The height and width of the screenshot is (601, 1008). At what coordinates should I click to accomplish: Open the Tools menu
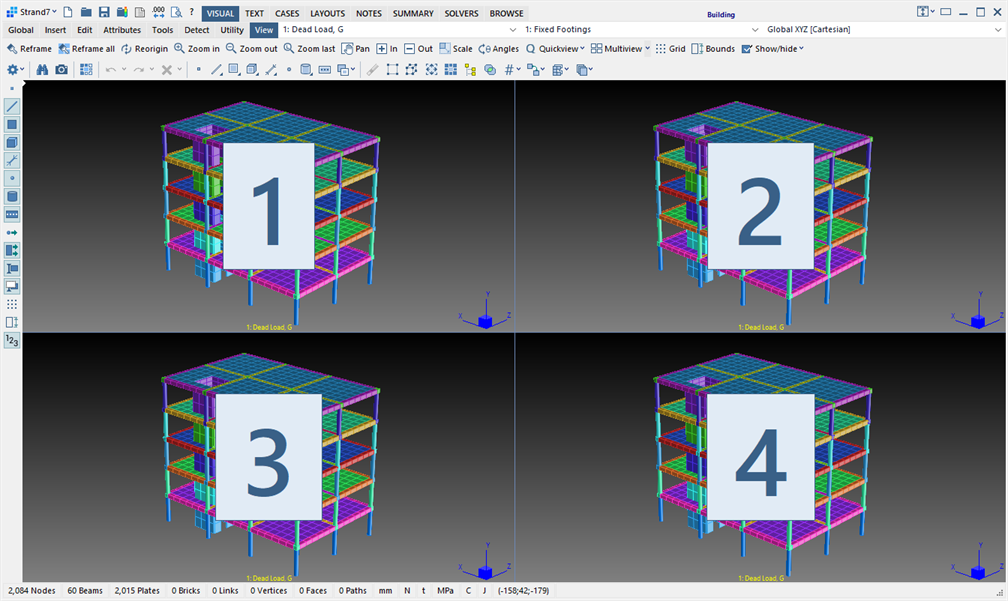coord(163,30)
